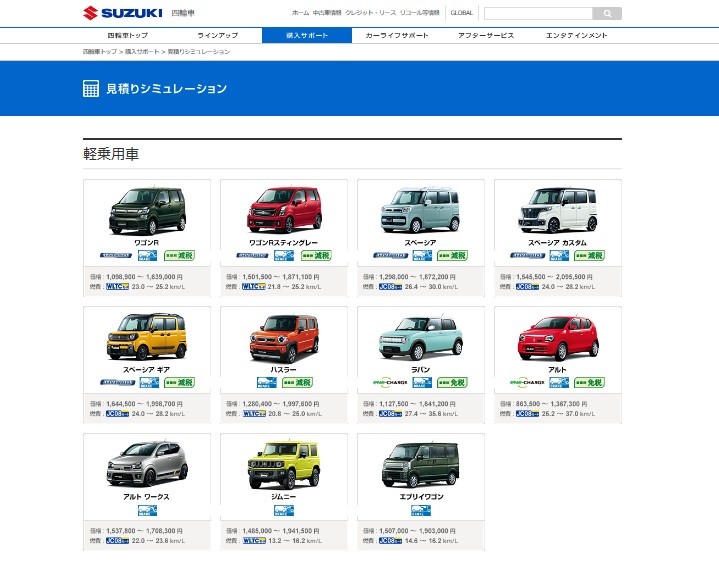Viewport: 719px width, 573px height.
Task: Click the hybrid badge under スペーシア ギア
Action: coord(117,383)
